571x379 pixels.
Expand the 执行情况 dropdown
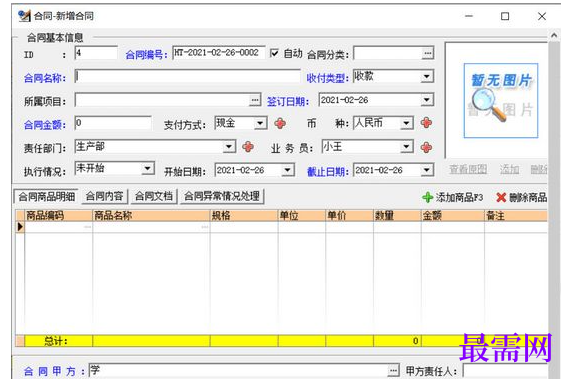(x=147, y=169)
